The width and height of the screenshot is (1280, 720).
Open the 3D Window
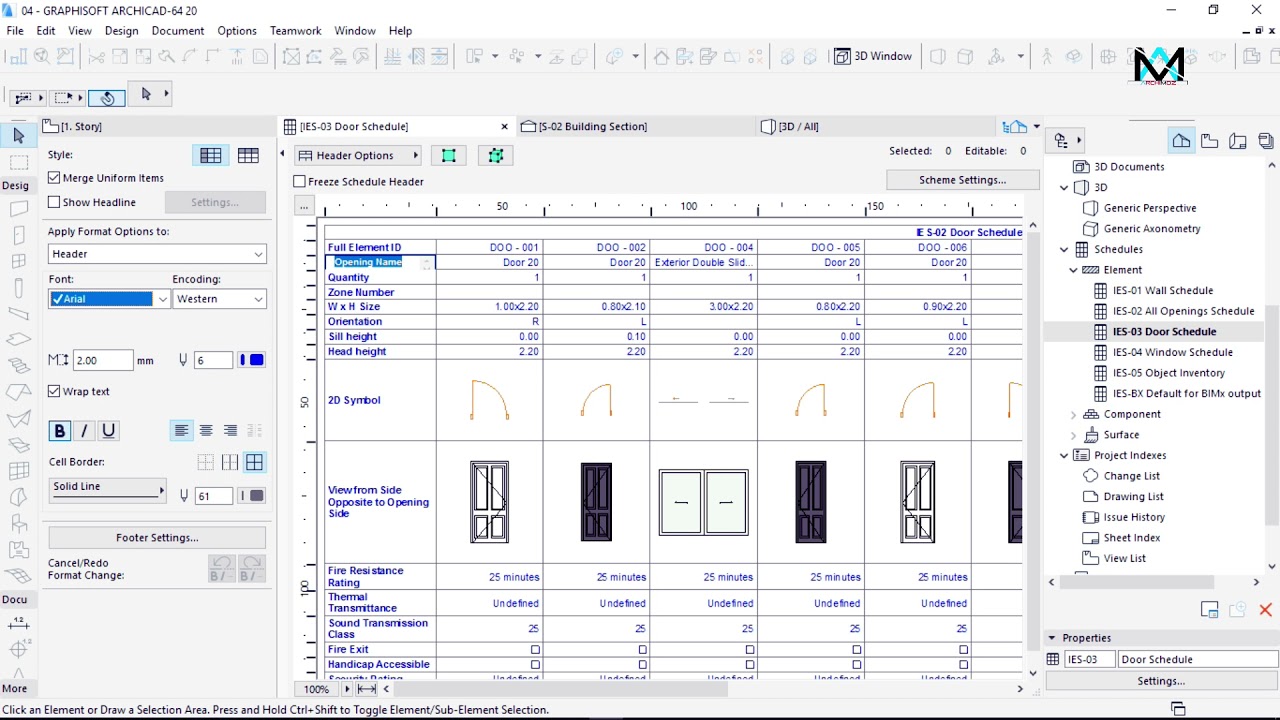pos(874,56)
